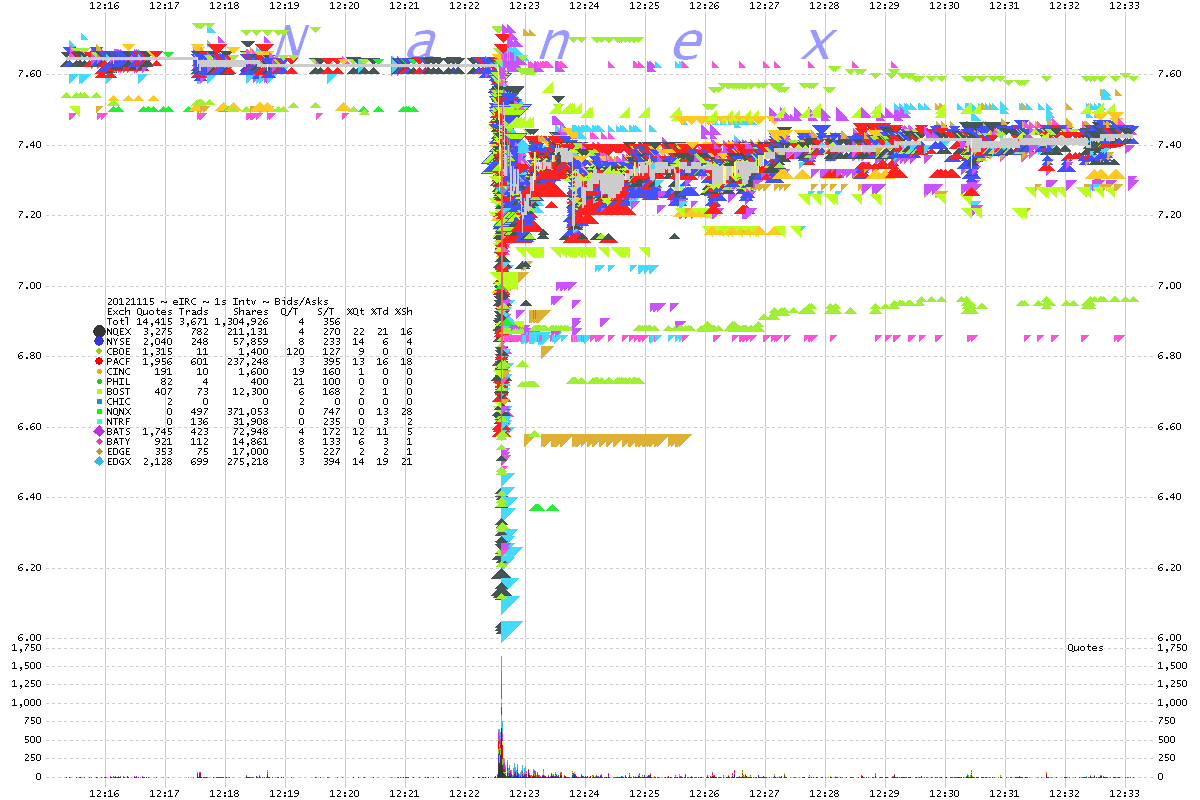Click the EDGE brown diamond legend marker
Screen dimensions: 1200x800
99,451
